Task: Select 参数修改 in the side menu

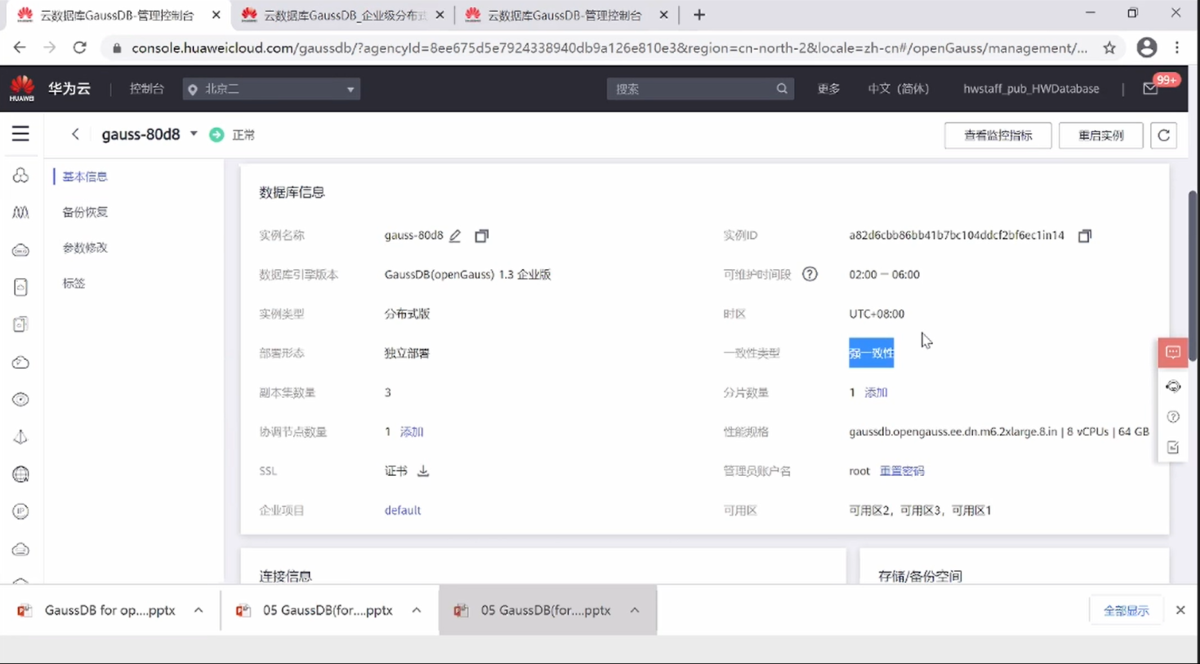Action: (85, 248)
